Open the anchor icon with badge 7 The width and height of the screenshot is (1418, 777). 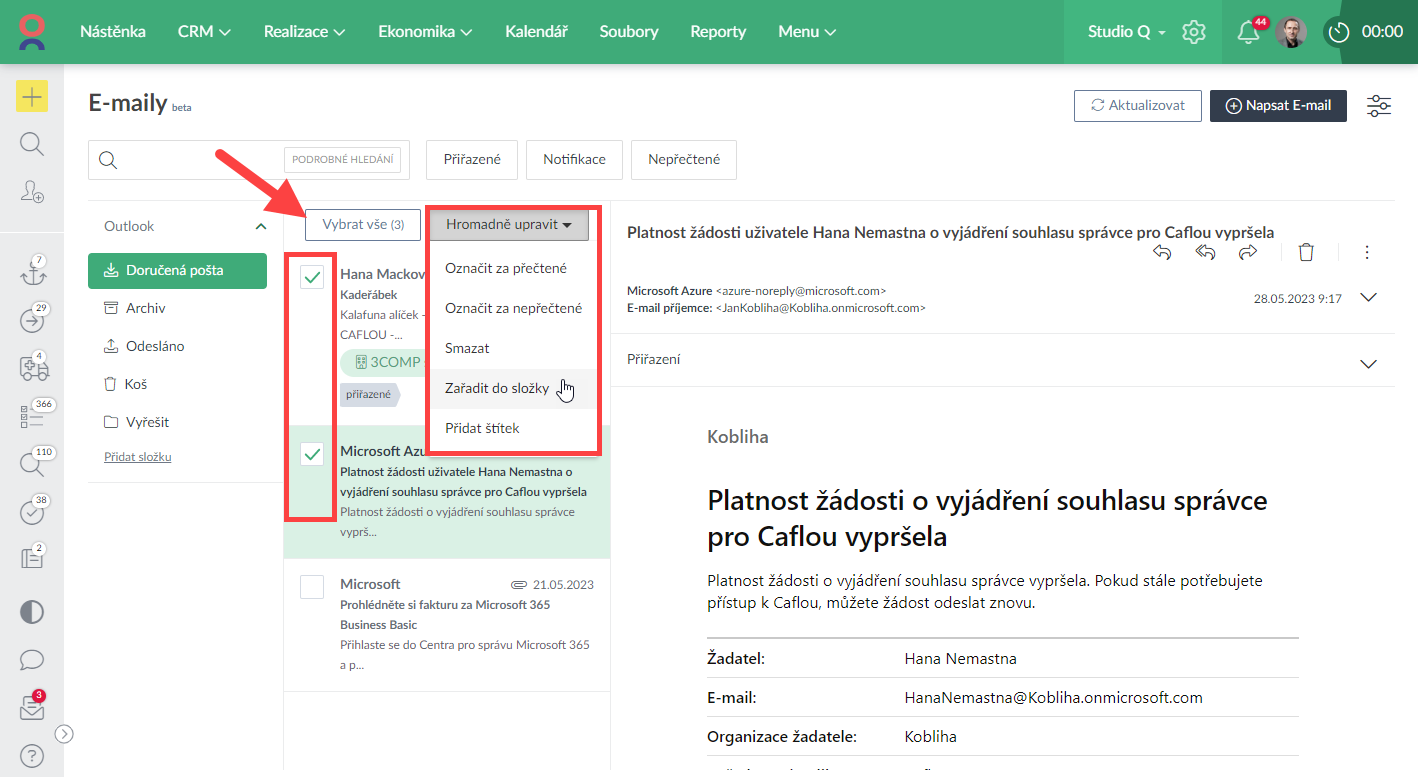[32, 273]
